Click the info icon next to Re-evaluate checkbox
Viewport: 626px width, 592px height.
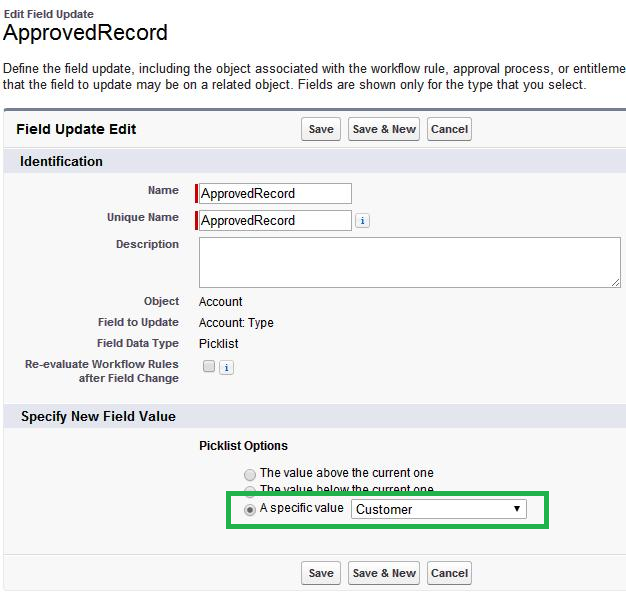226,367
